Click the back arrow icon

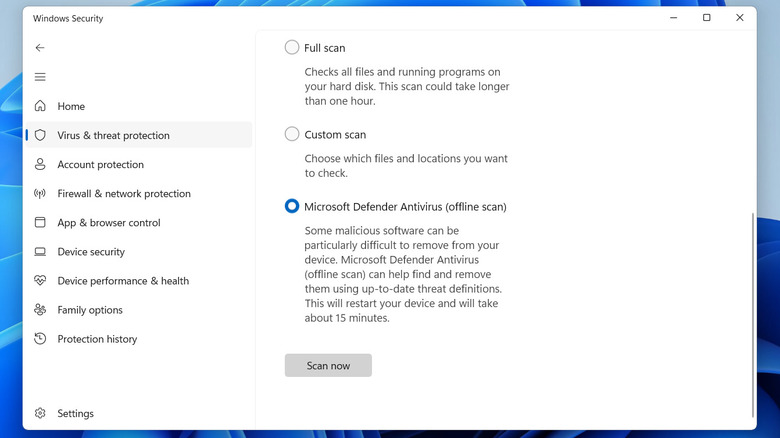(x=40, y=48)
